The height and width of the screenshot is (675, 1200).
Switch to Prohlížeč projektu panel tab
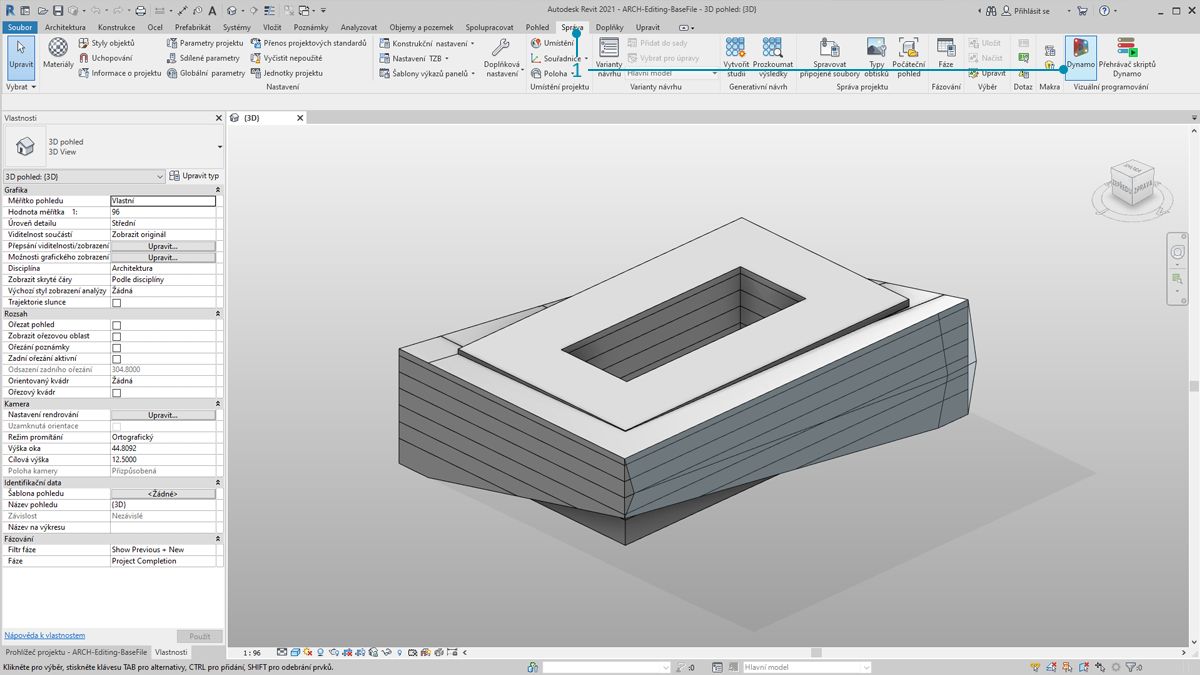(x=75, y=651)
